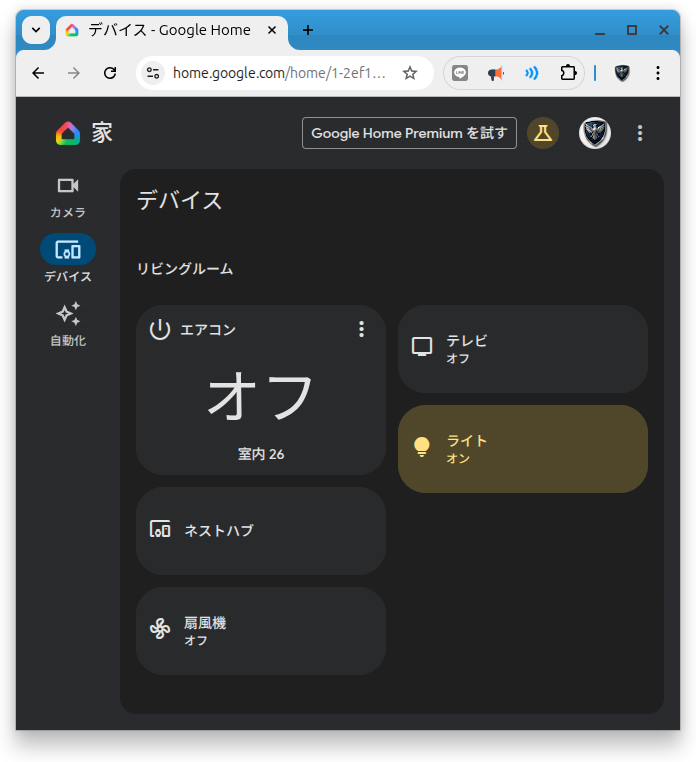Expand the tab search dropdown arrow

[x=36, y=30]
